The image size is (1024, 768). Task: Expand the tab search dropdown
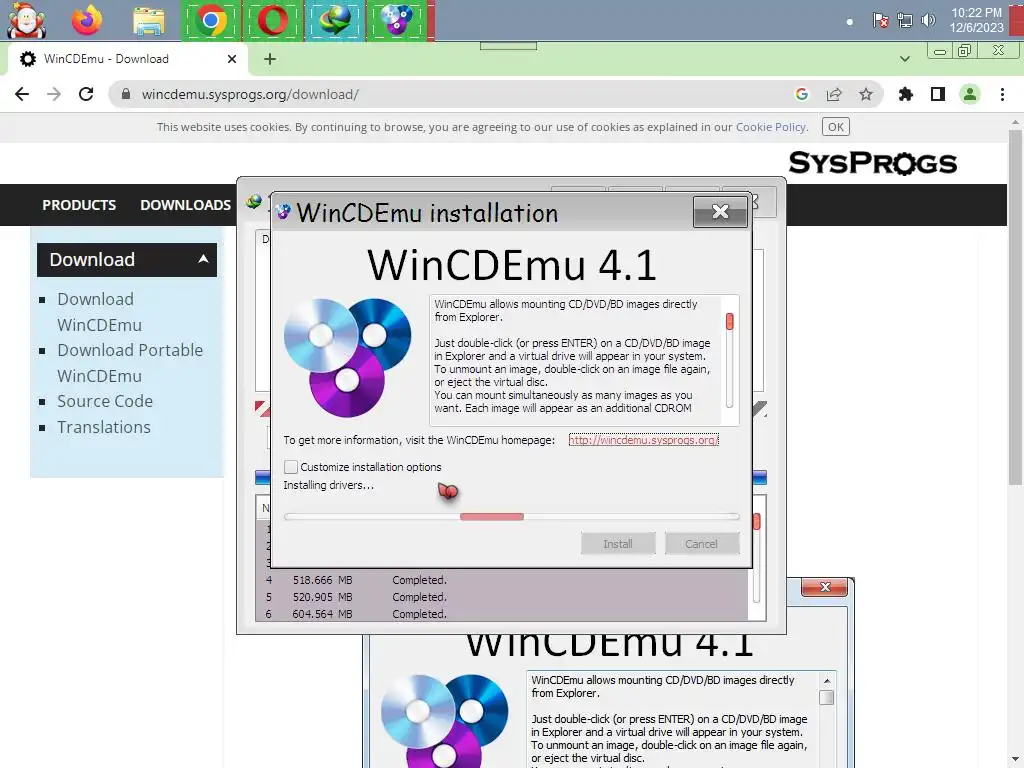(x=904, y=59)
